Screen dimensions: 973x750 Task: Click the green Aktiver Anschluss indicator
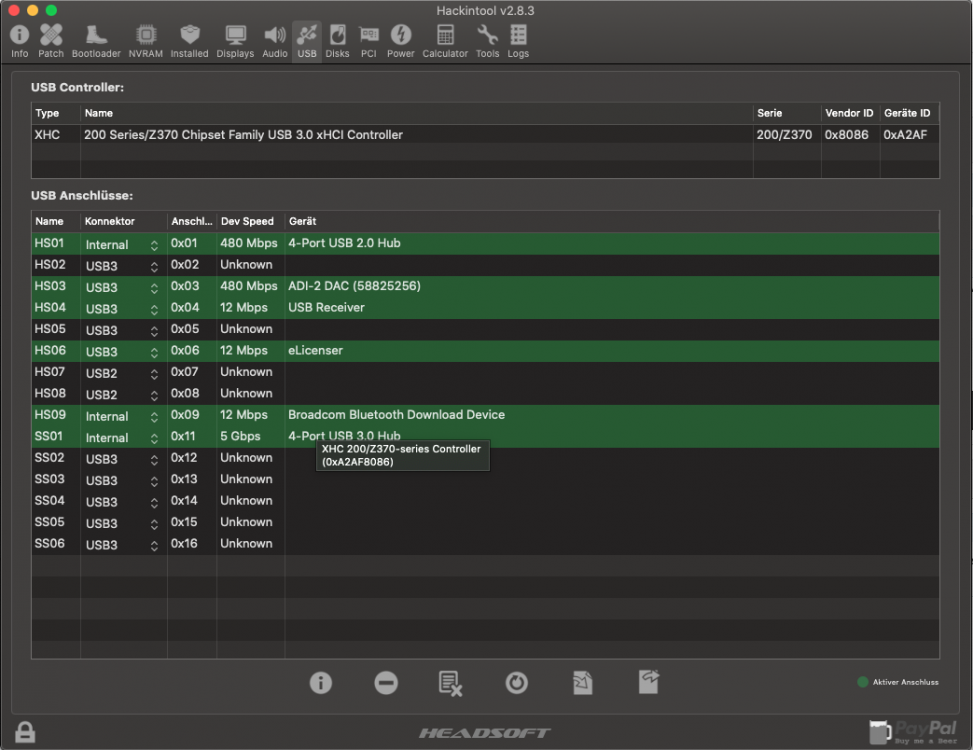863,682
